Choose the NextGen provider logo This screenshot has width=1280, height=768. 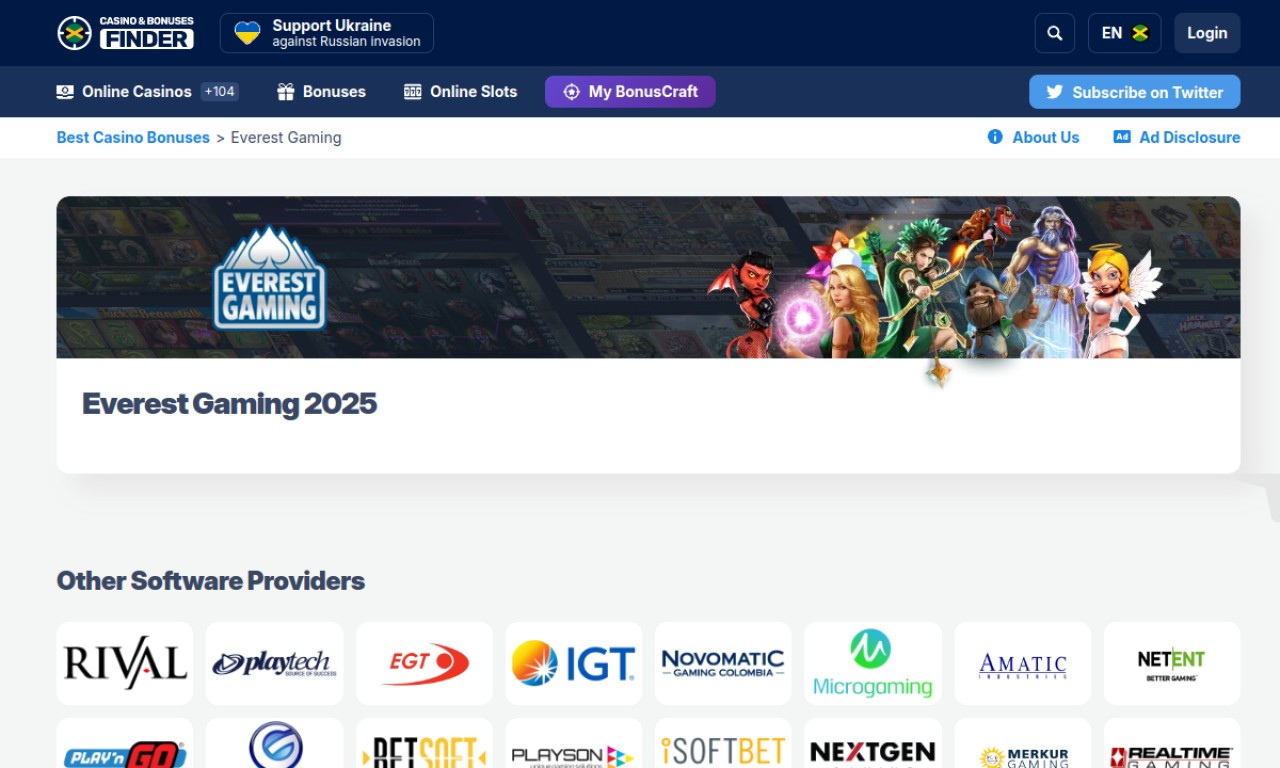tap(873, 743)
